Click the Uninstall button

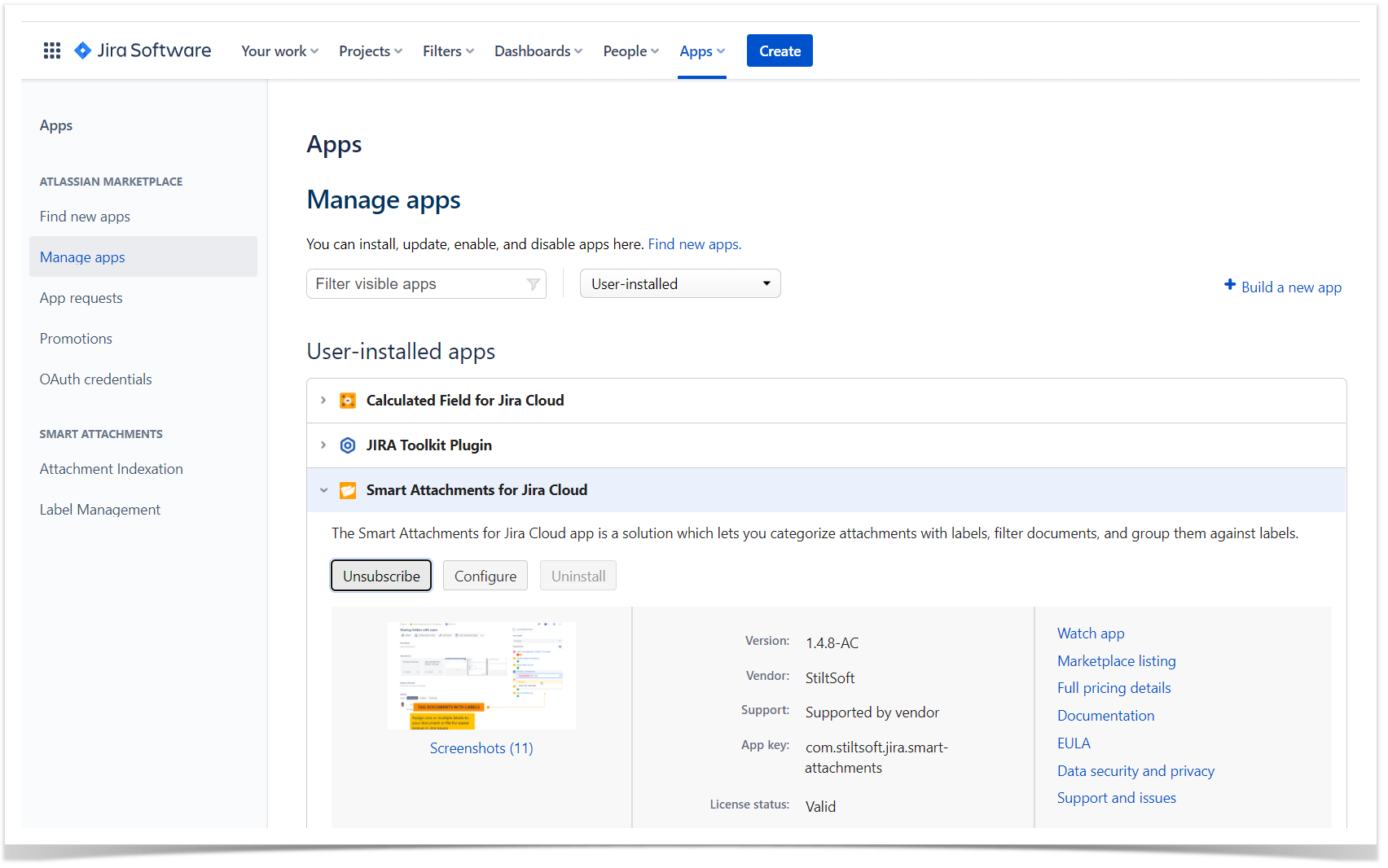click(578, 576)
